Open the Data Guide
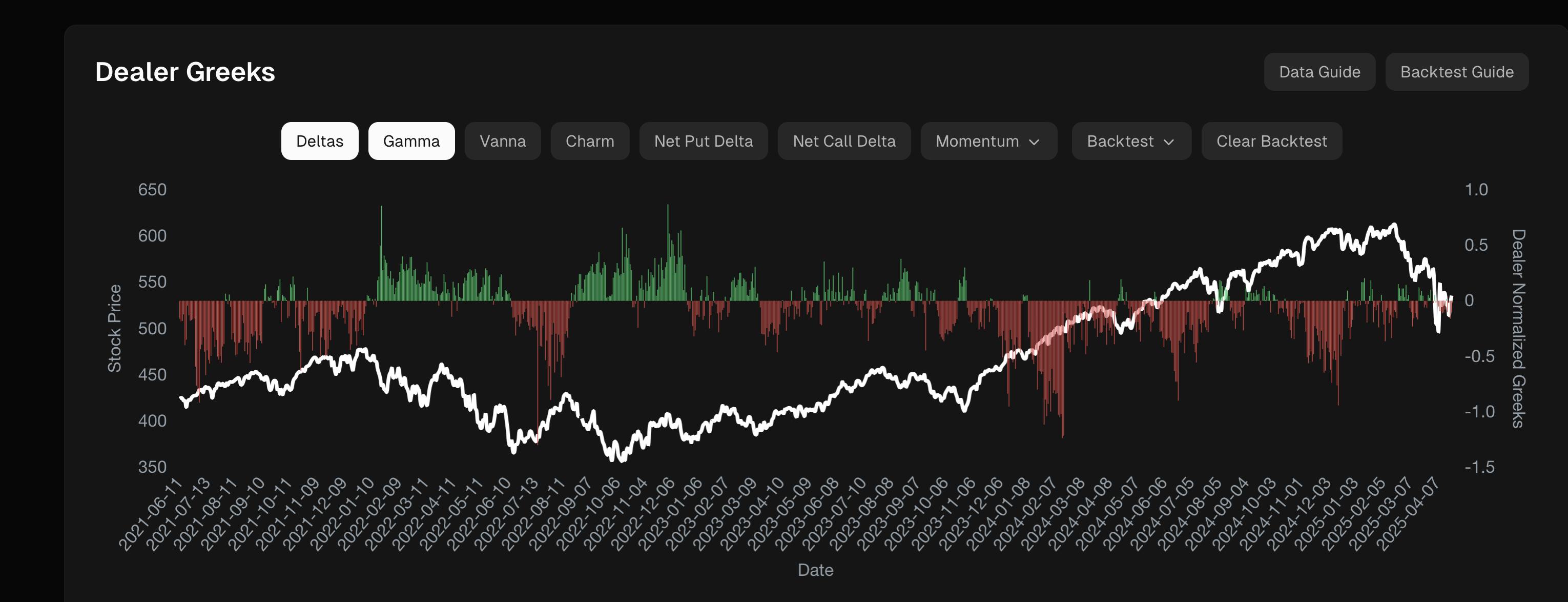 [1319, 72]
